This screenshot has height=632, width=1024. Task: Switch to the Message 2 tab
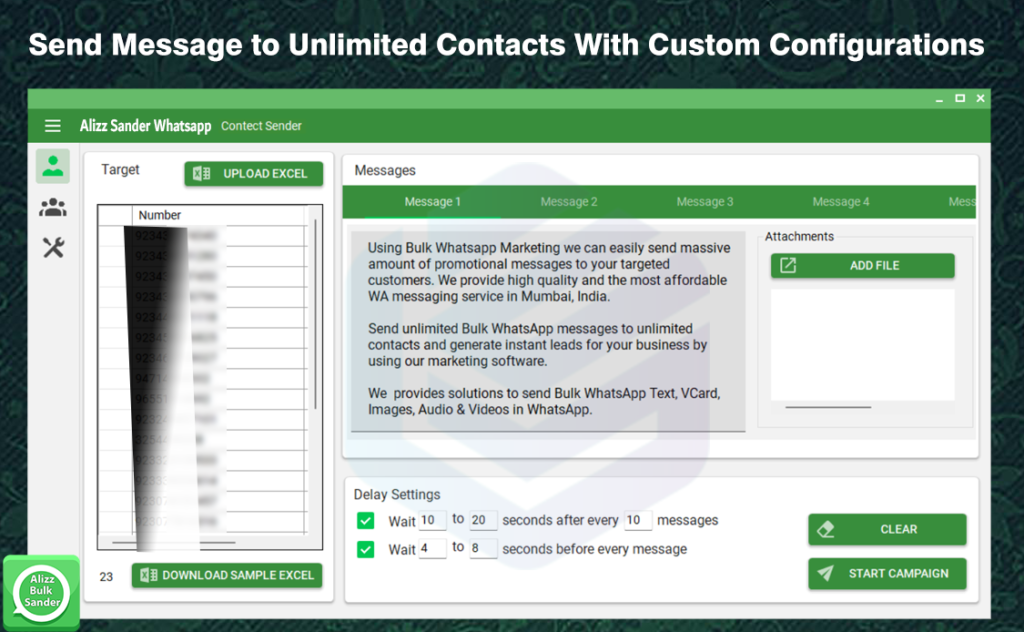569,202
